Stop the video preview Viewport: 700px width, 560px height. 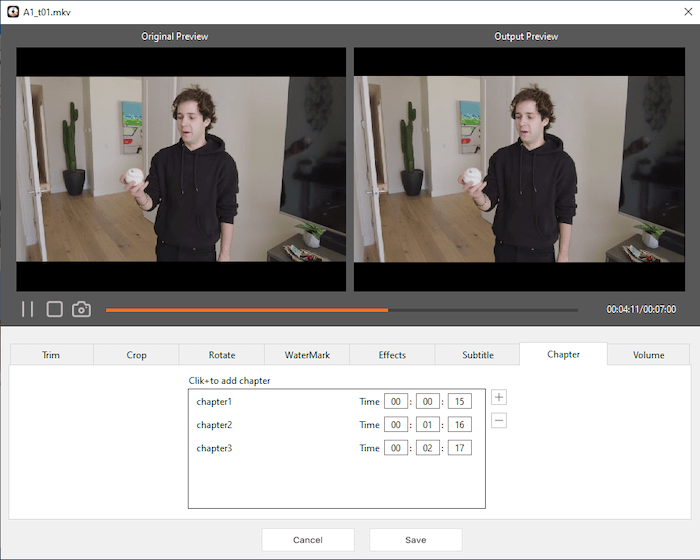55,310
